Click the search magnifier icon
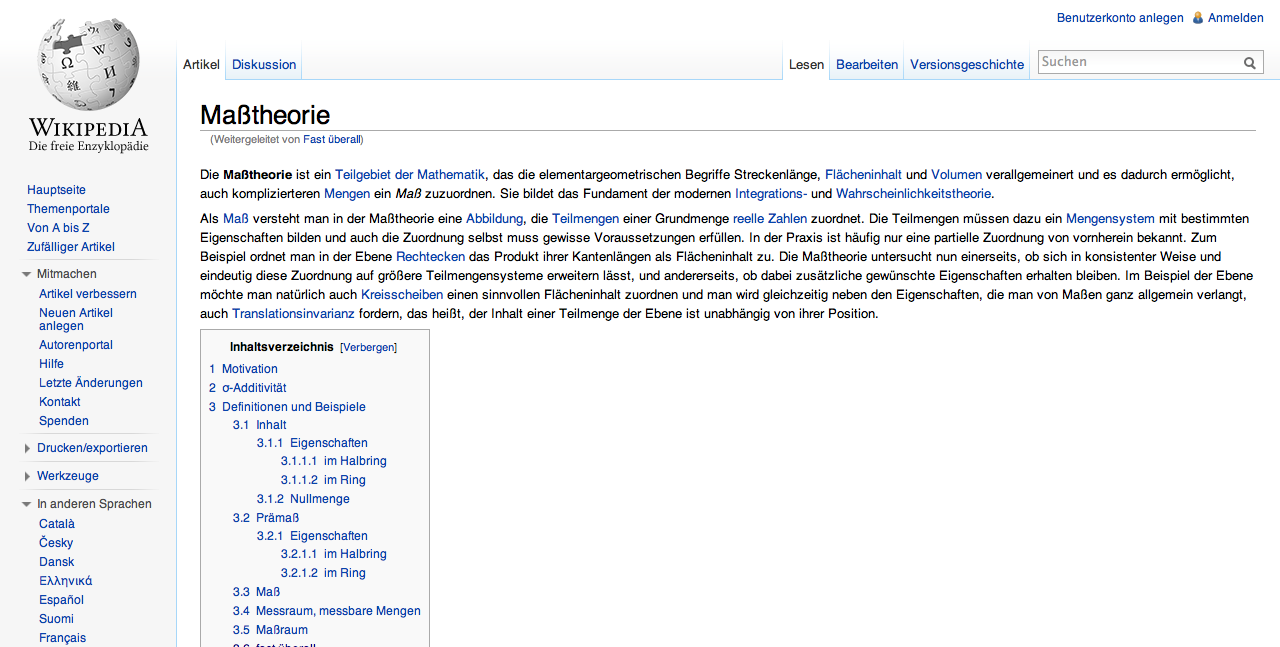The width and height of the screenshot is (1280, 647). click(x=1250, y=63)
